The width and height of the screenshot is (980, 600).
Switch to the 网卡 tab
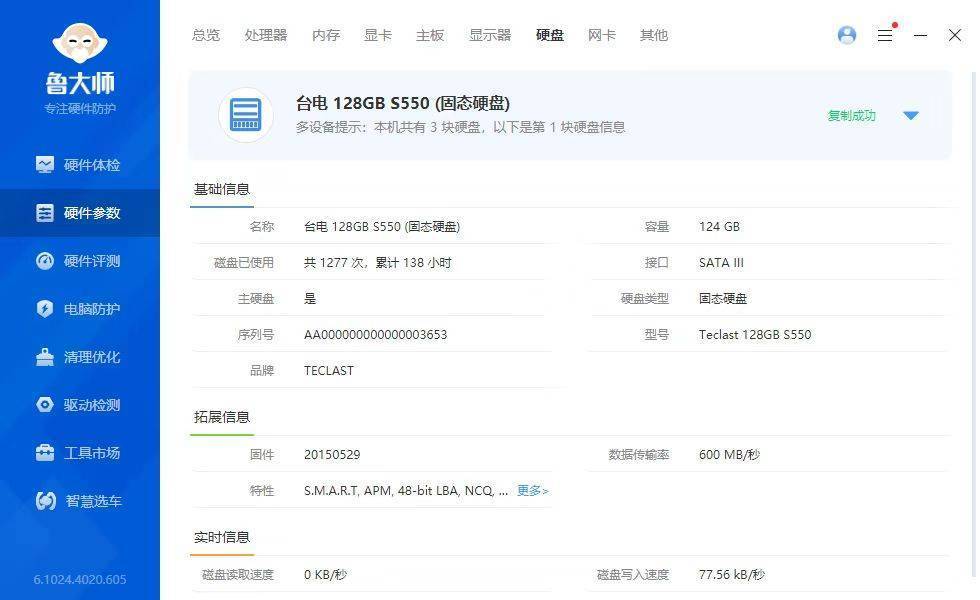(602, 35)
